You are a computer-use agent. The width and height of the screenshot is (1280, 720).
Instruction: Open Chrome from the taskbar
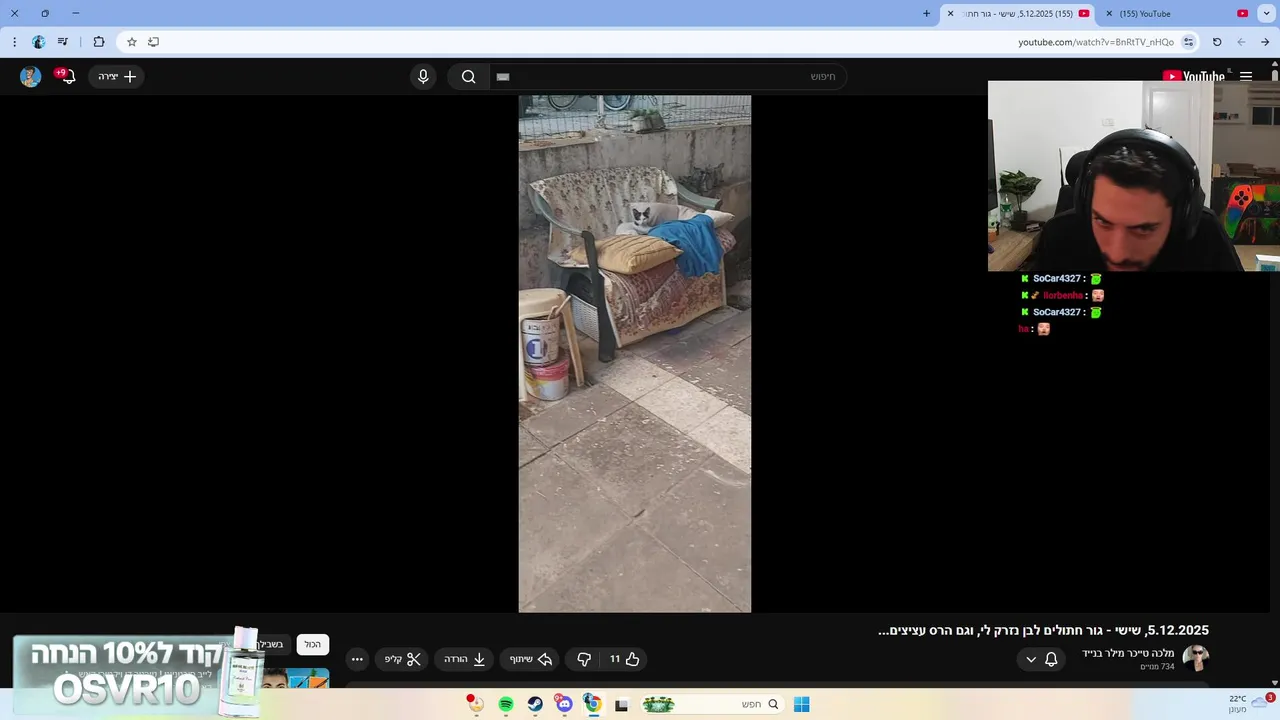(592, 704)
